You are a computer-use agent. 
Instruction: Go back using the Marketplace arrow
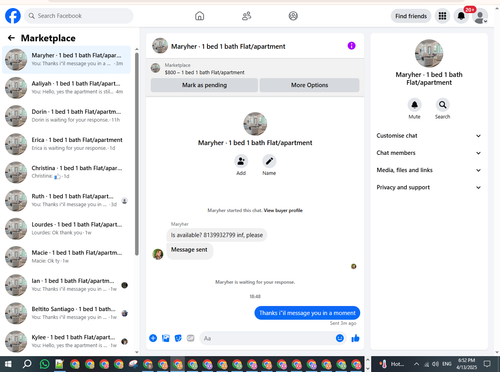pos(11,38)
